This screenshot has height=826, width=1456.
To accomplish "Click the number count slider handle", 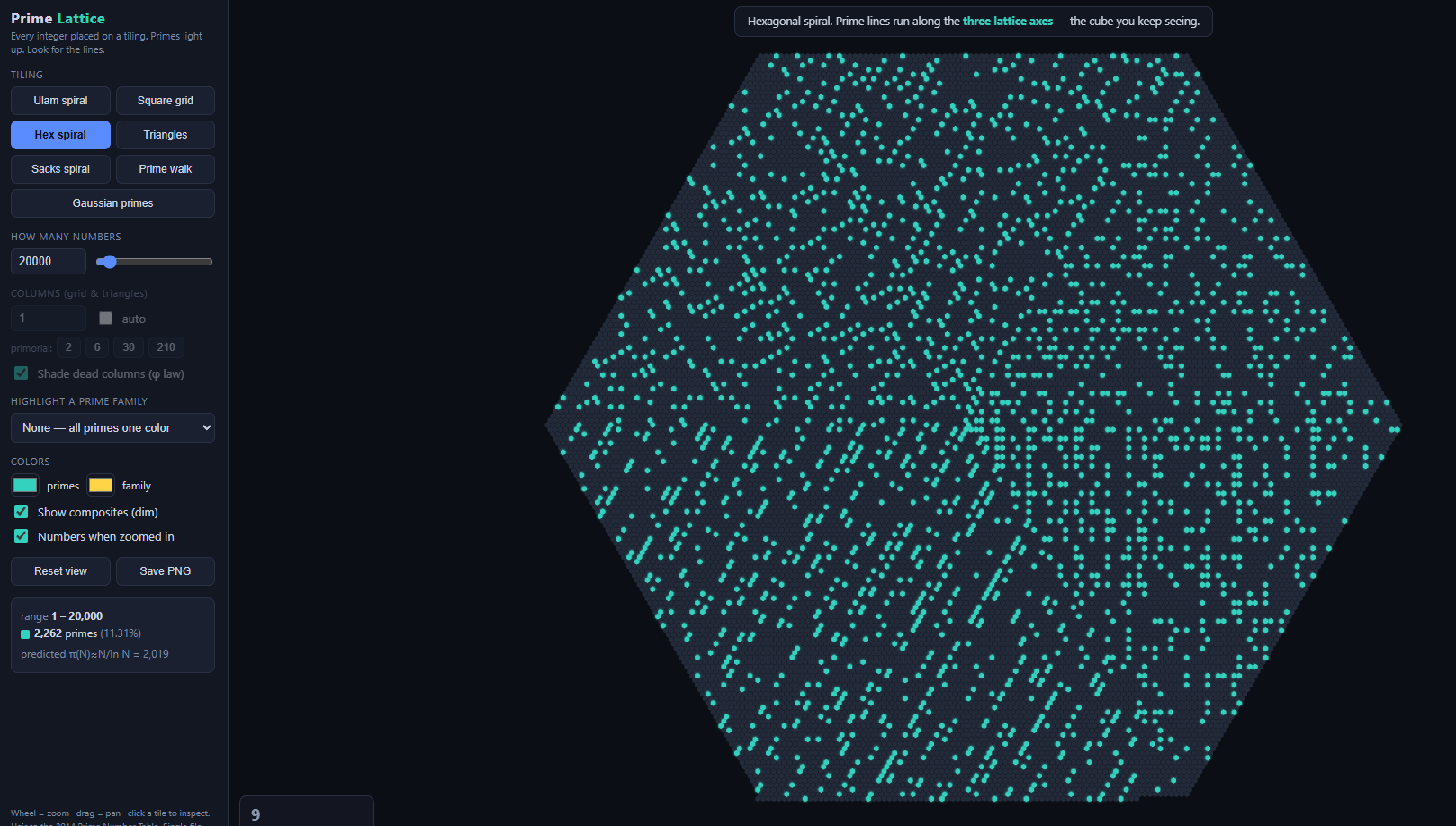I will [109, 262].
